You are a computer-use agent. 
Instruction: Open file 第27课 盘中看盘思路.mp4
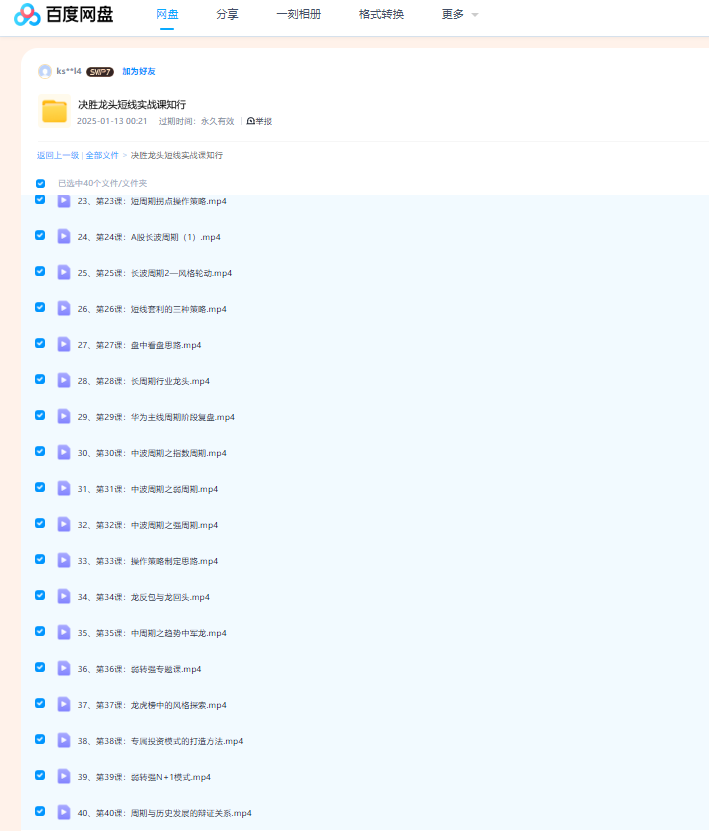tap(139, 345)
